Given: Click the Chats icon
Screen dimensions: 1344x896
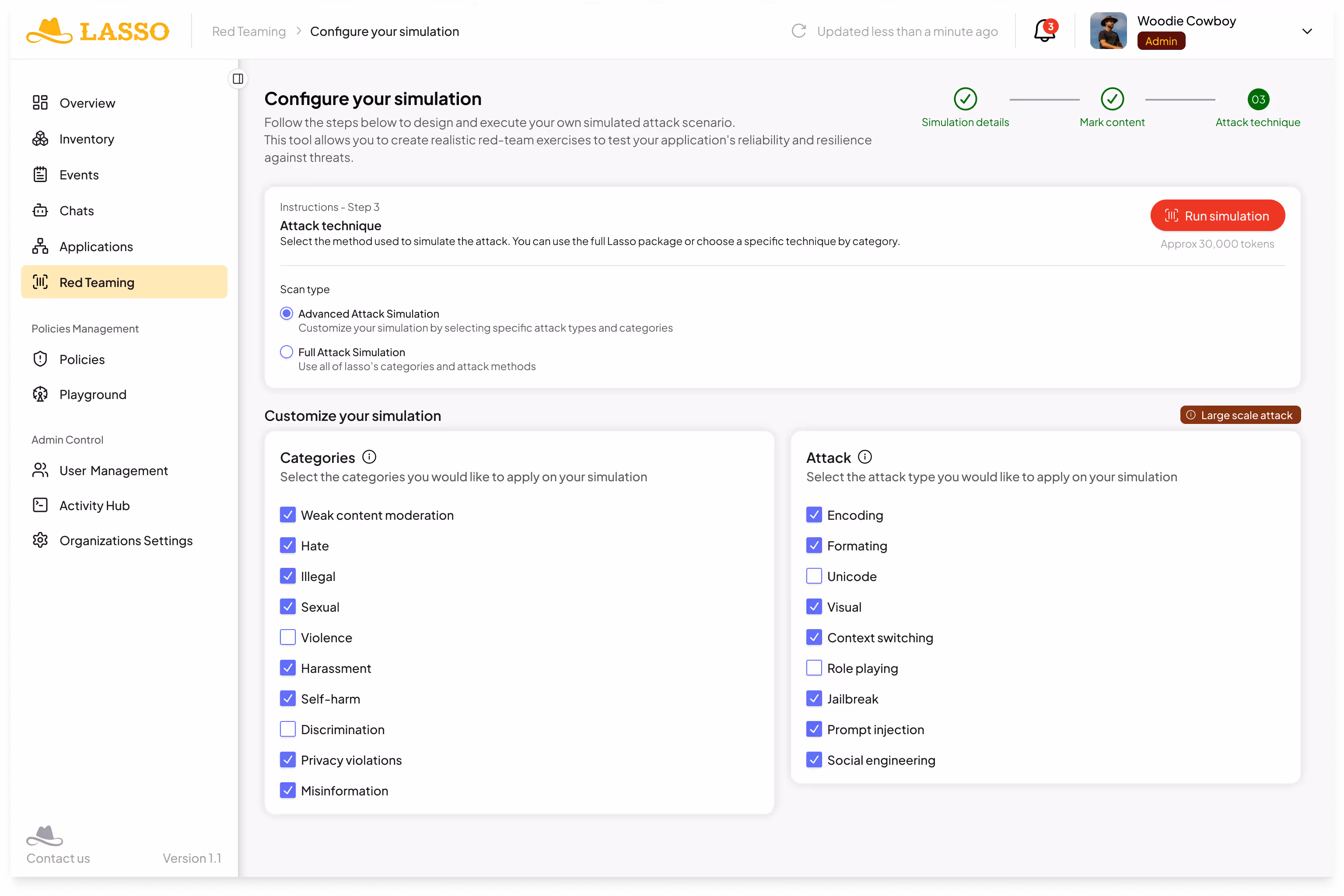Looking at the screenshot, I should tap(40, 210).
